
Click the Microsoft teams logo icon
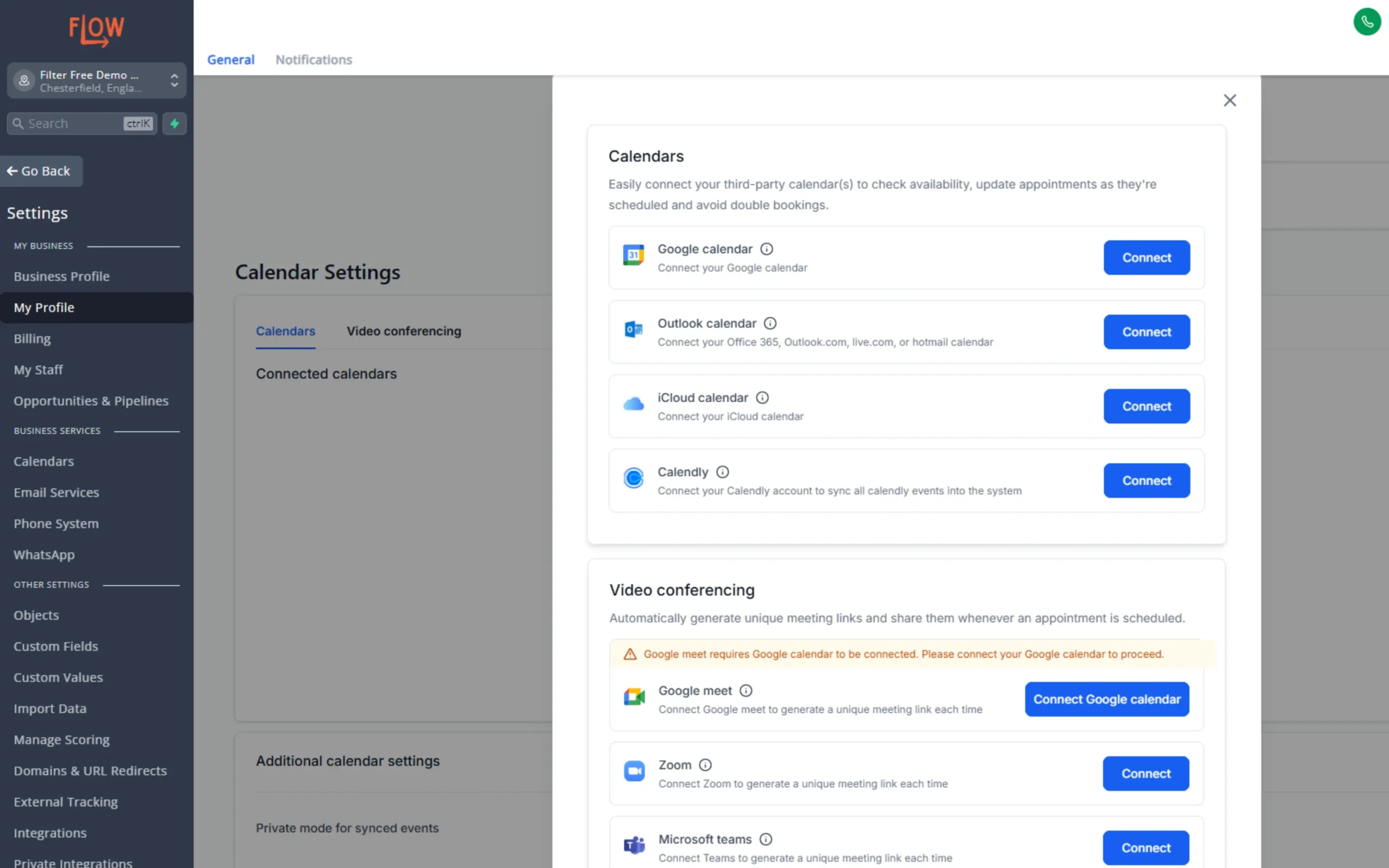(634, 846)
